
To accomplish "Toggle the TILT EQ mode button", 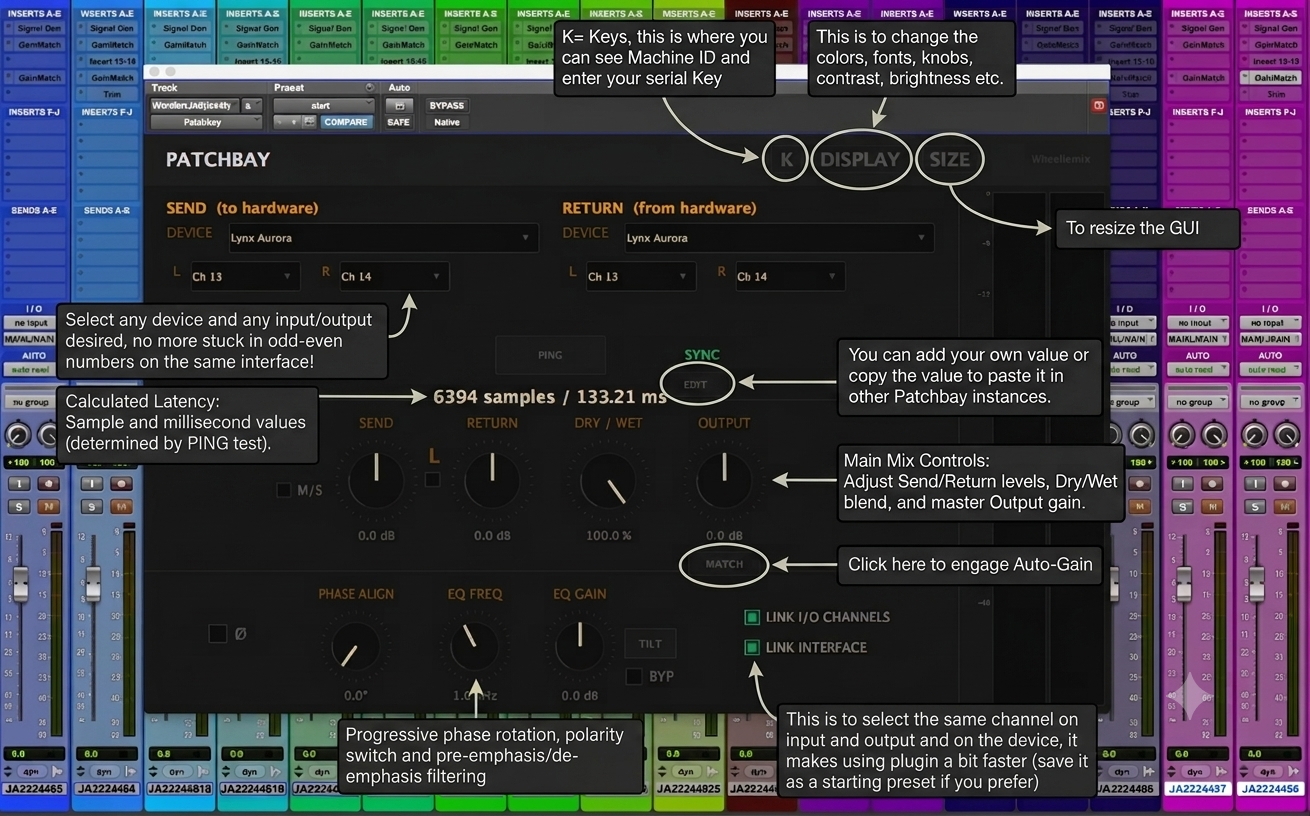I will (650, 644).
